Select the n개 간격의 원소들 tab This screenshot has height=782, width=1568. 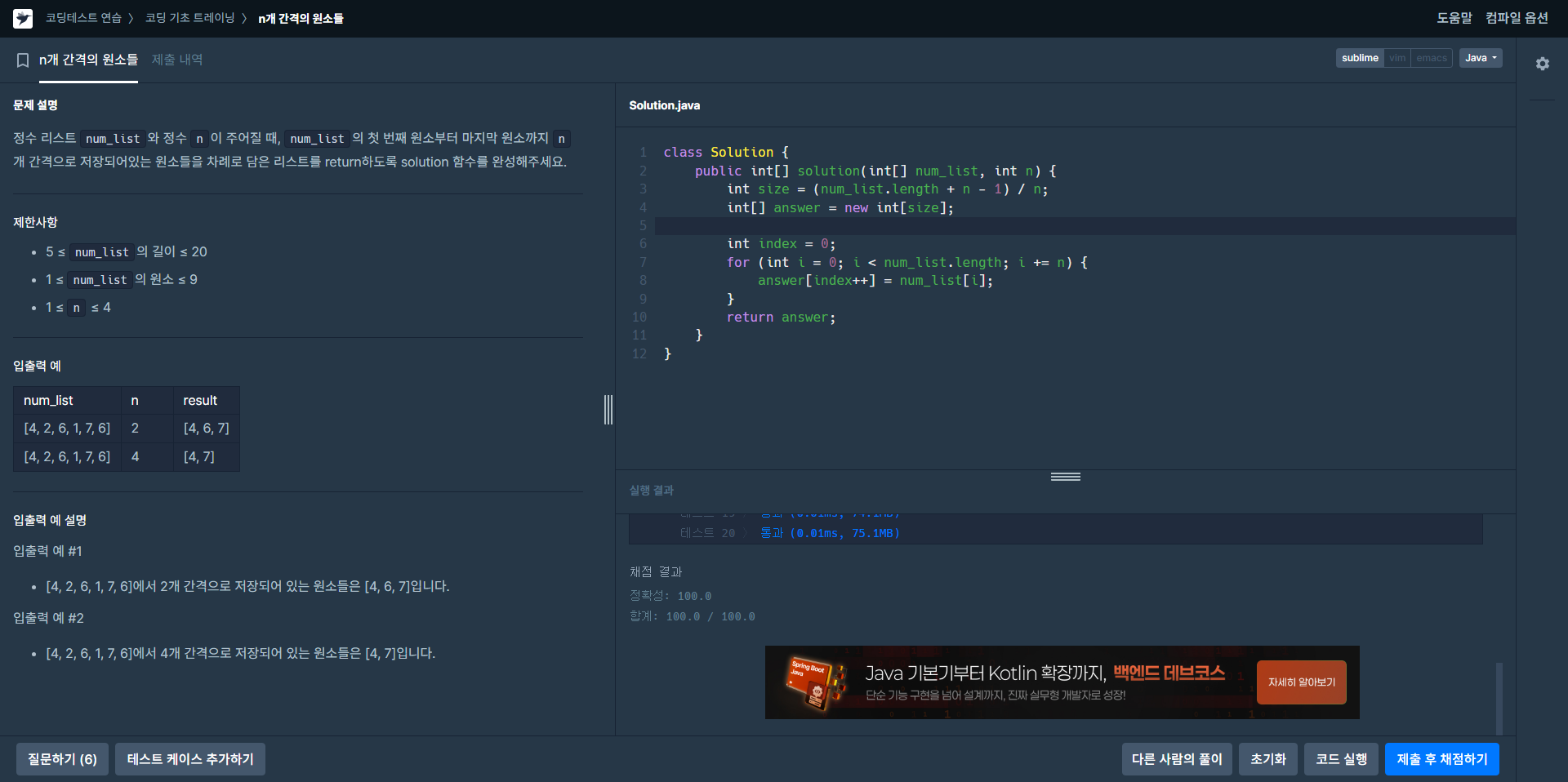[x=88, y=60]
